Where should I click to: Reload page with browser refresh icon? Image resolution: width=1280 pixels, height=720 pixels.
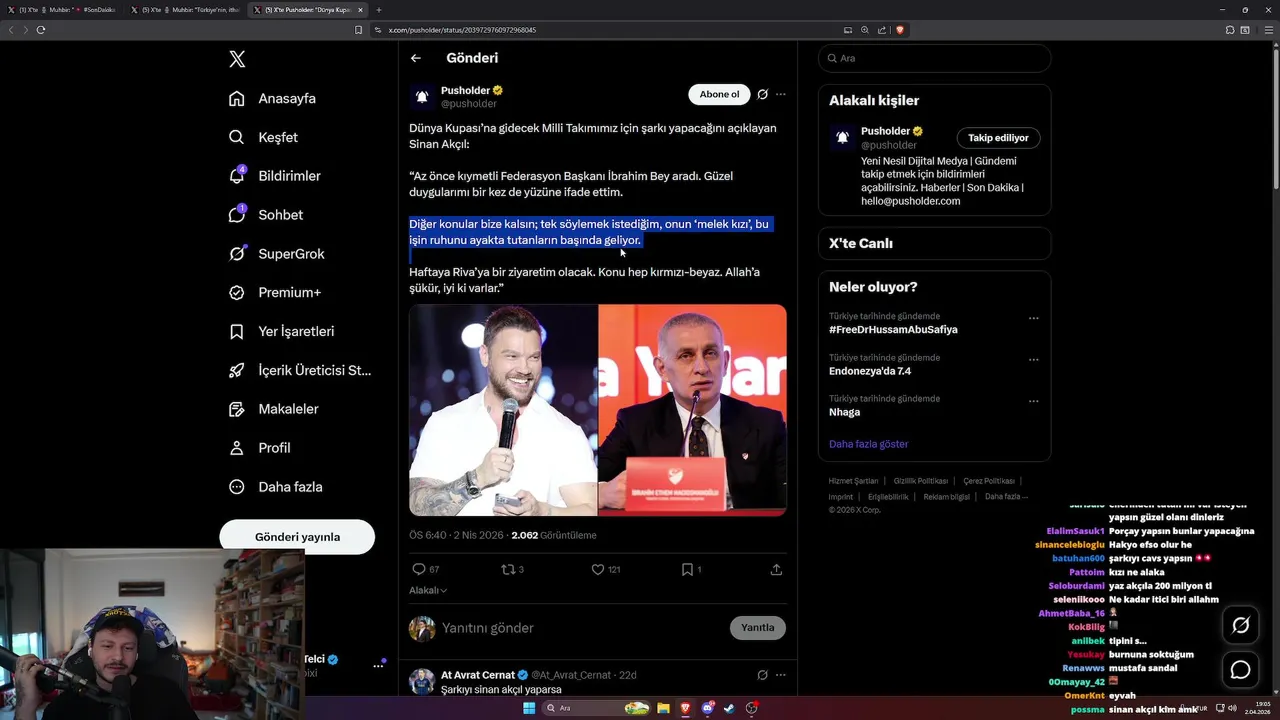click(x=41, y=30)
